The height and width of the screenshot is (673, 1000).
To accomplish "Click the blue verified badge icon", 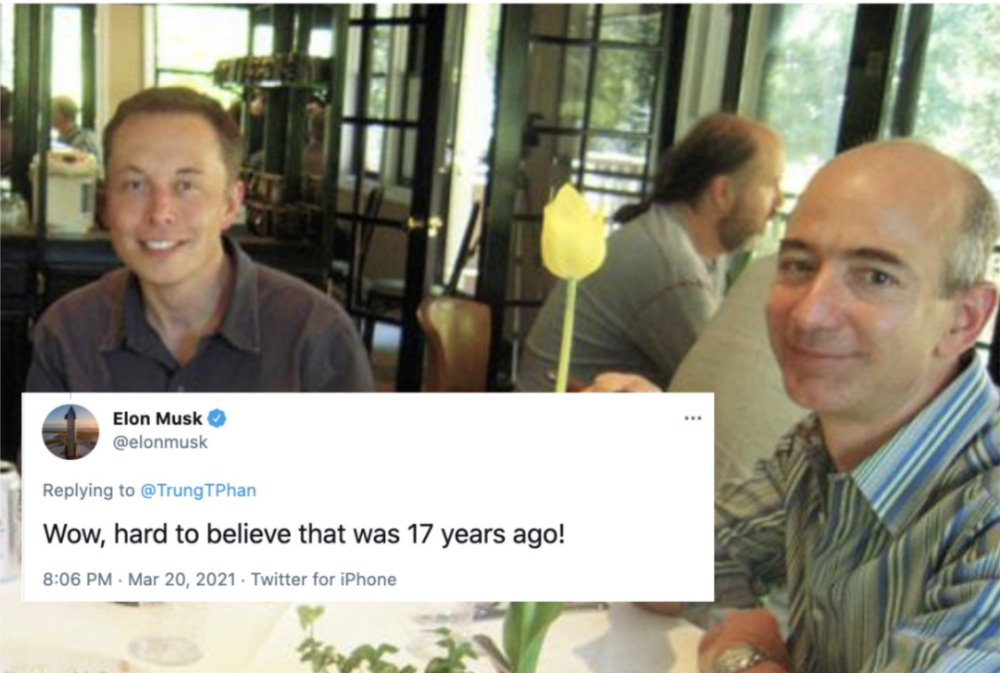I will (x=217, y=418).
